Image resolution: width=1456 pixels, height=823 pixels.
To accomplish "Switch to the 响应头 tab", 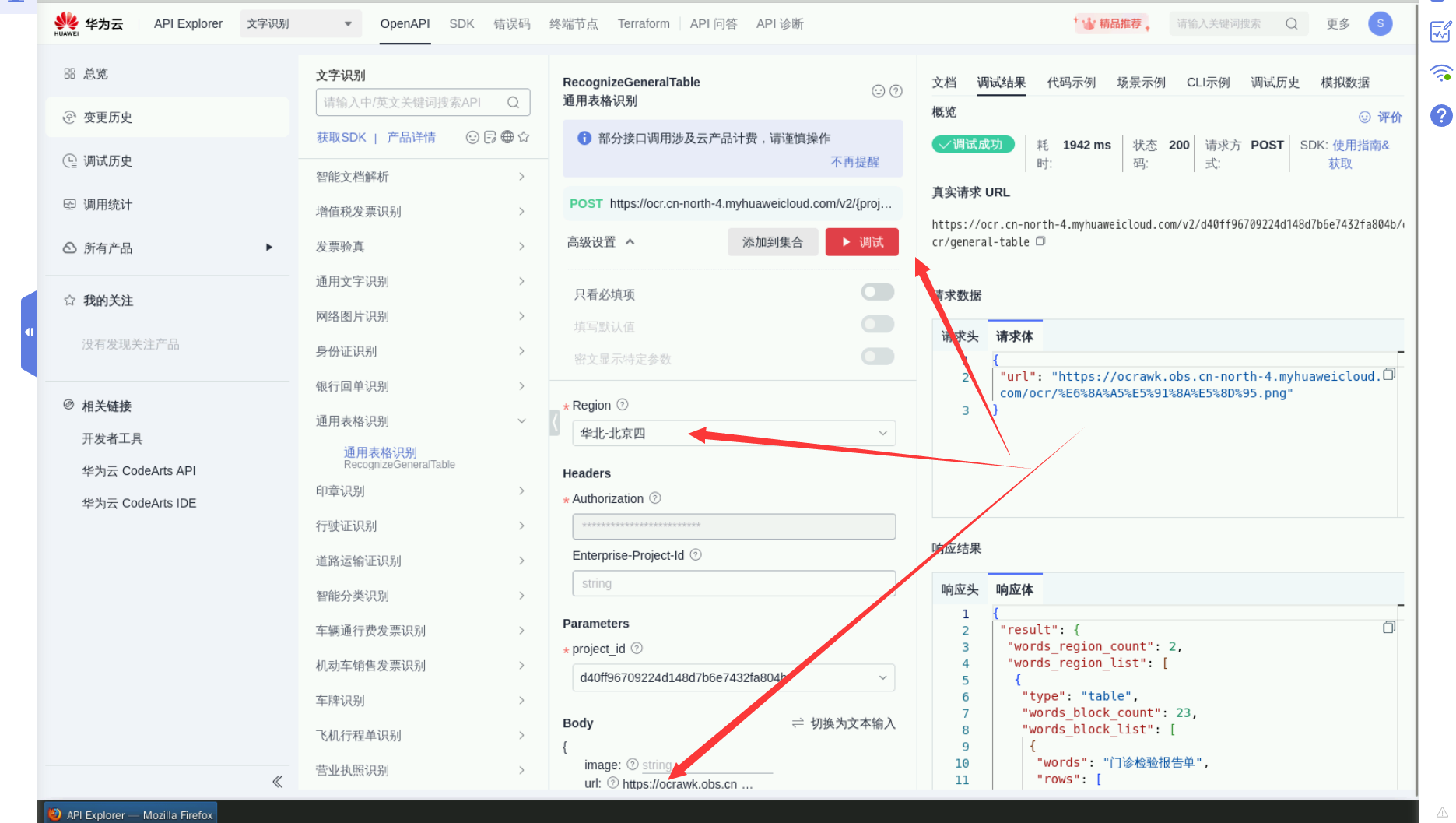I will (x=960, y=589).
